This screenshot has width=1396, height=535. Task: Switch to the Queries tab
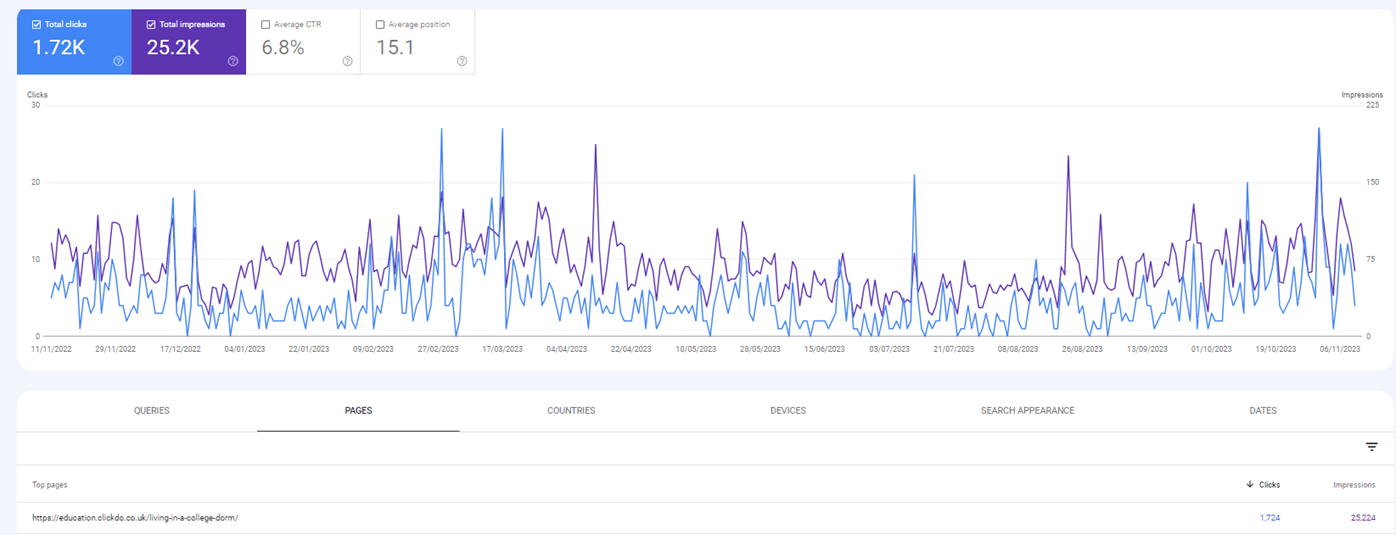(152, 411)
